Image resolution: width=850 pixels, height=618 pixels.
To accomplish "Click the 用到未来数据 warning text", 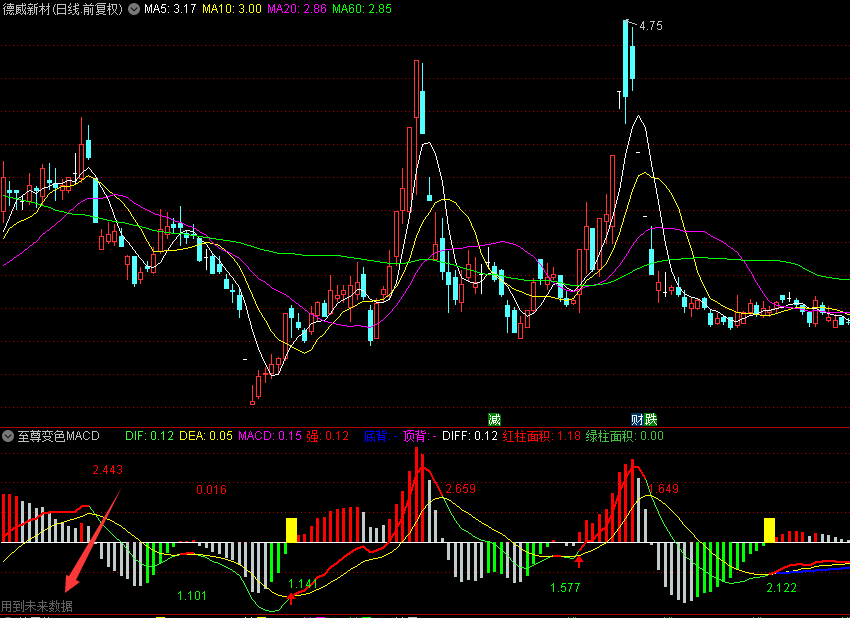I will point(37,606).
